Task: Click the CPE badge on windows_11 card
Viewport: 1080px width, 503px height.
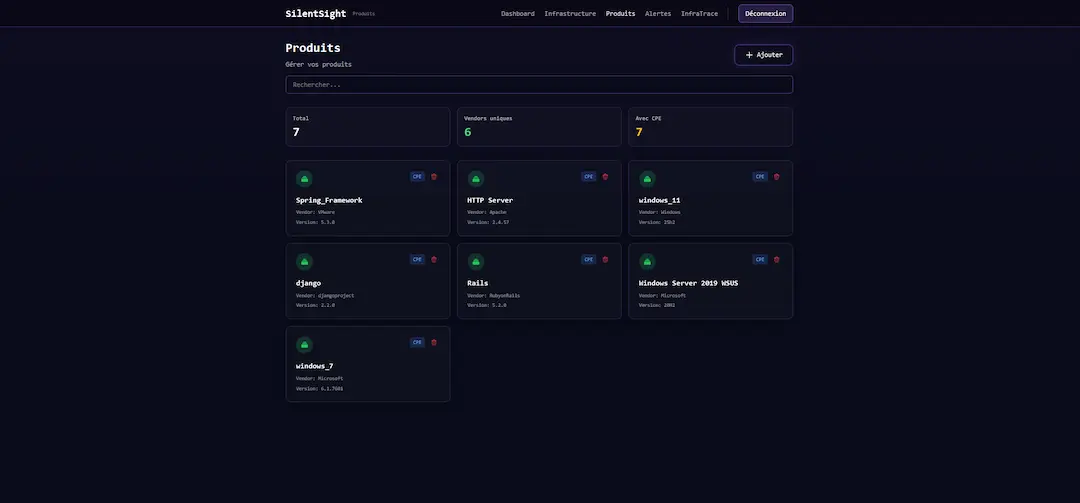Action: pos(760,176)
